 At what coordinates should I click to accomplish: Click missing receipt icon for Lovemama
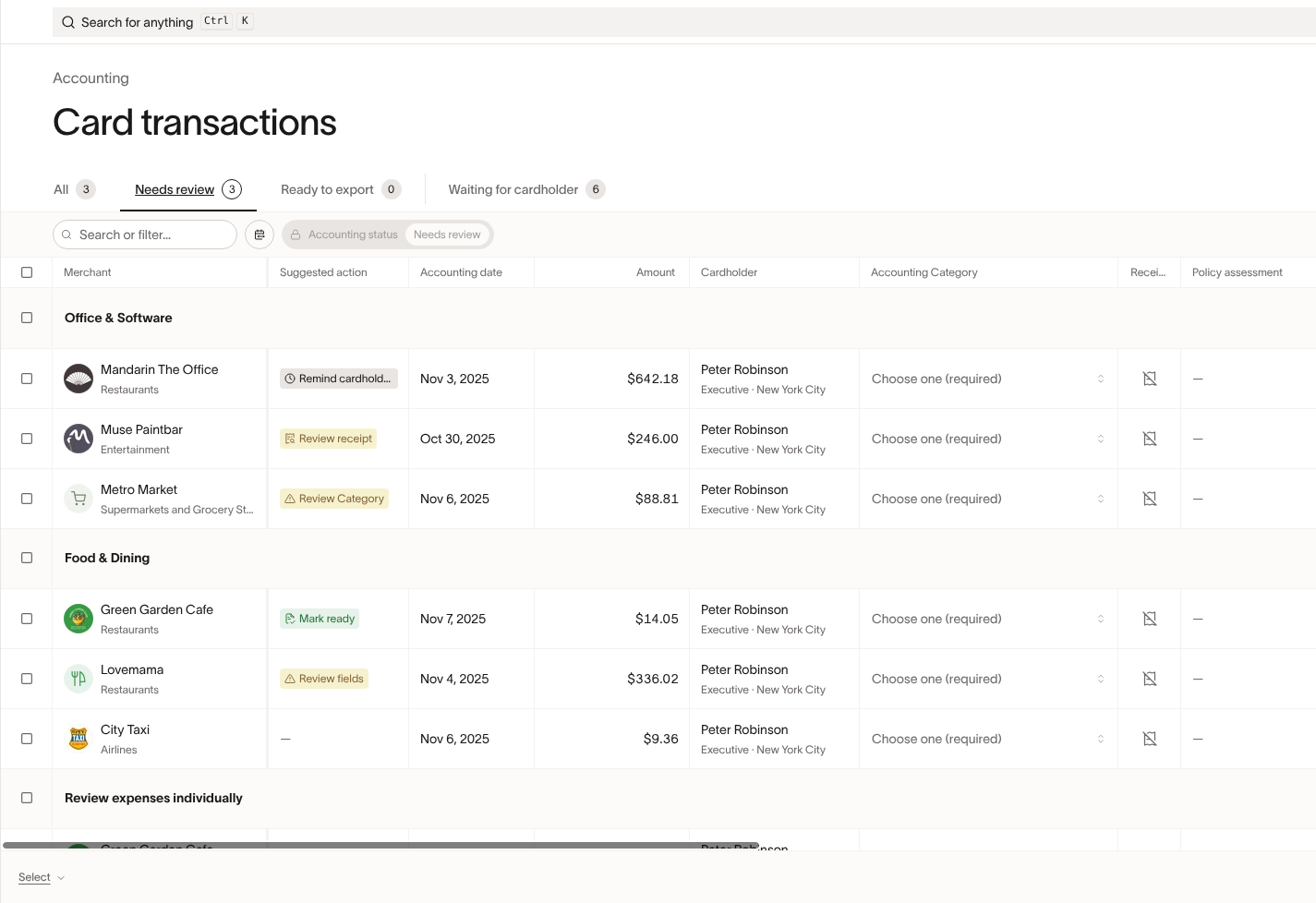1150,679
